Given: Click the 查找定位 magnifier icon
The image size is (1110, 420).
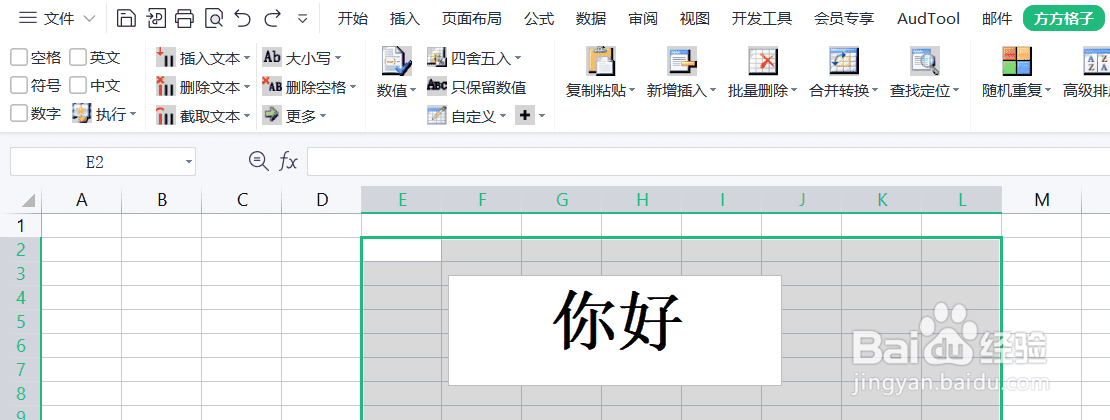Looking at the screenshot, I should pos(925,61).
